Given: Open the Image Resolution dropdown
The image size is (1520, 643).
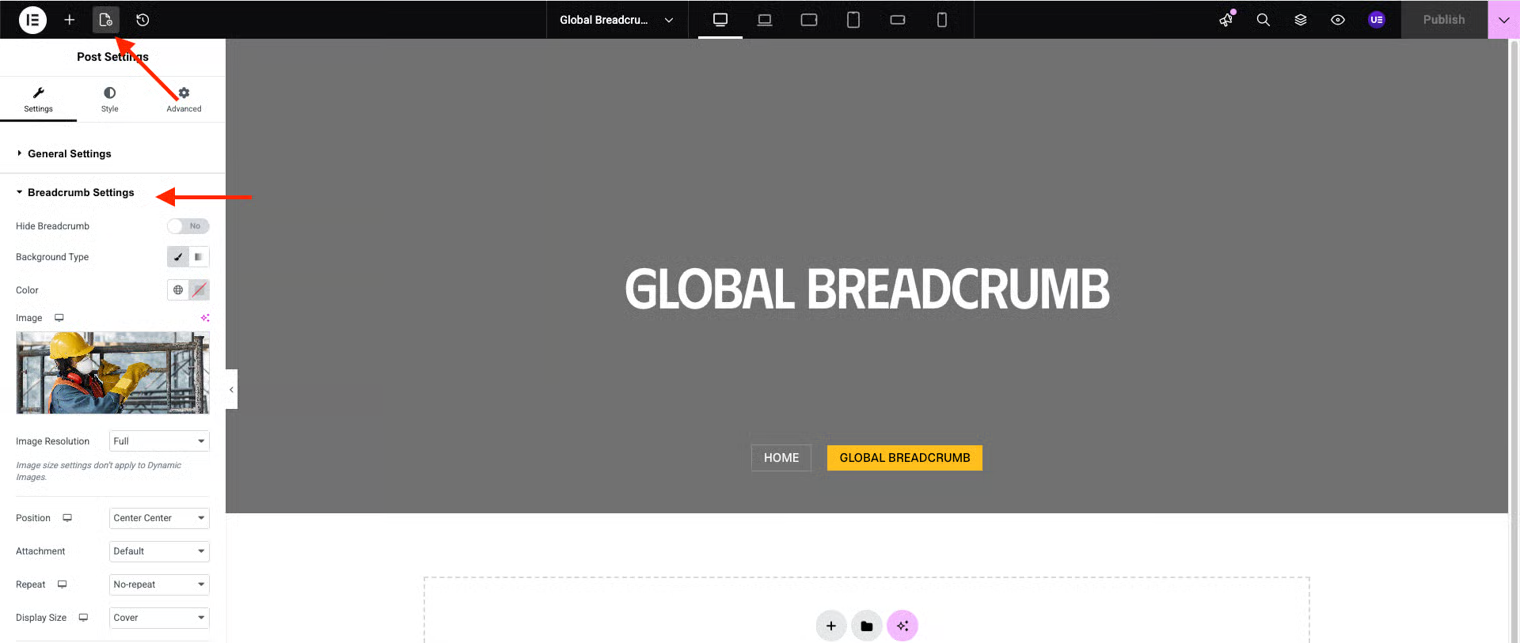Looking at the screenshot, I should (159, 441).
